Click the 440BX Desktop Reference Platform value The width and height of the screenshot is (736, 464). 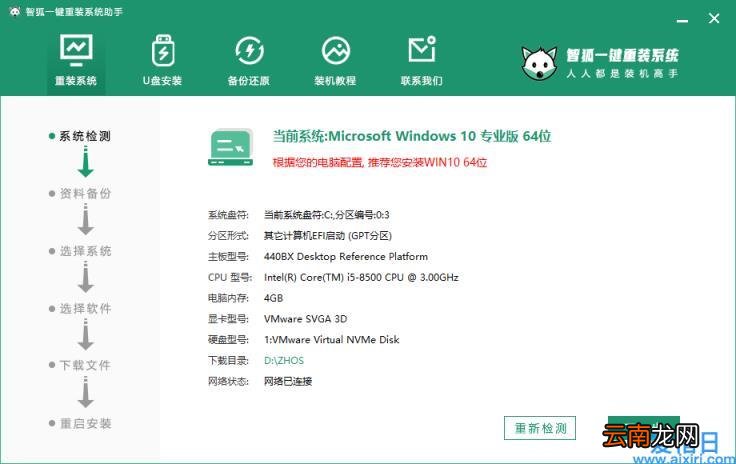click(x=346, y=257)
